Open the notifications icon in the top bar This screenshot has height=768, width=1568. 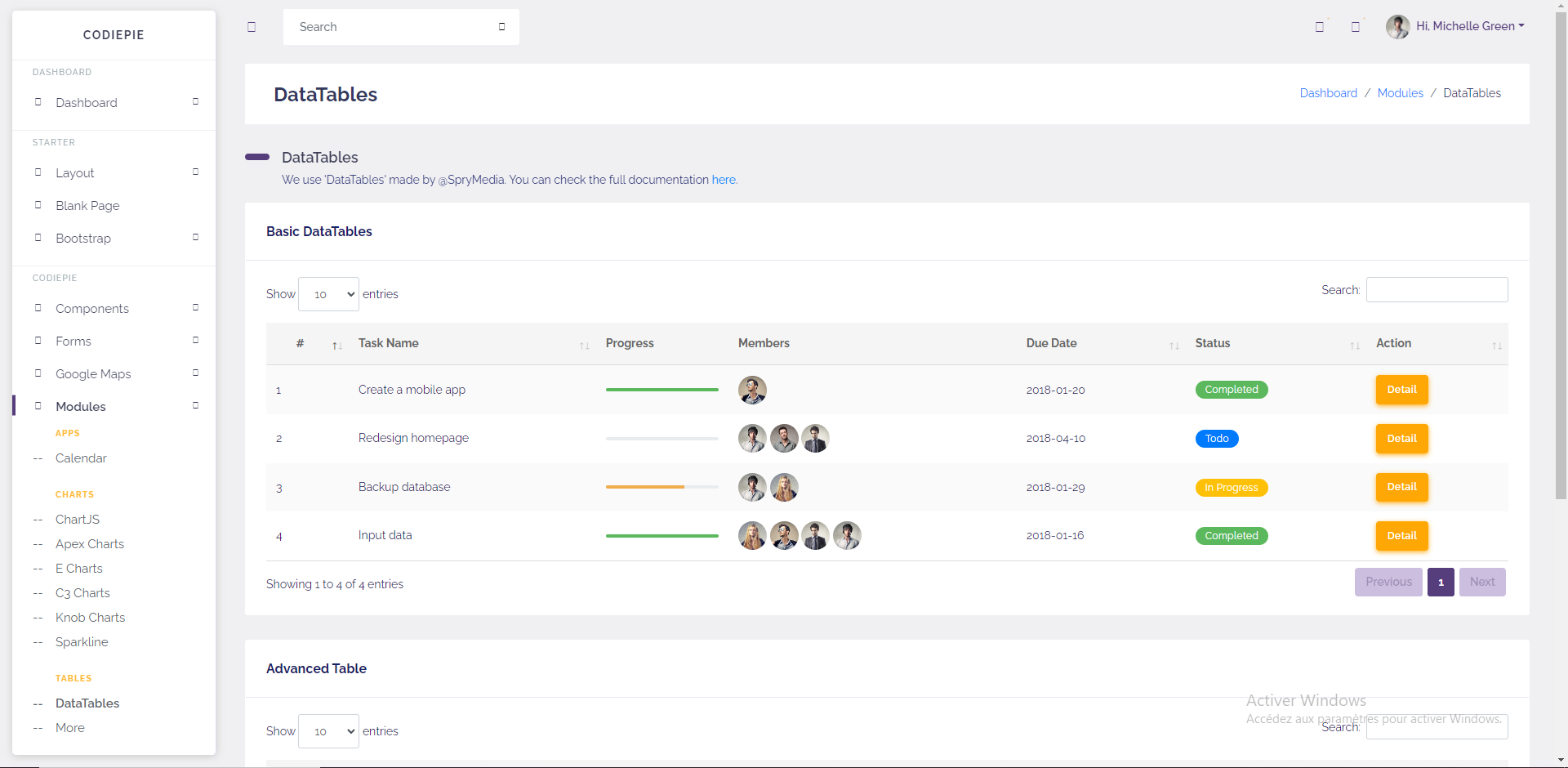tap(1355, 27)
